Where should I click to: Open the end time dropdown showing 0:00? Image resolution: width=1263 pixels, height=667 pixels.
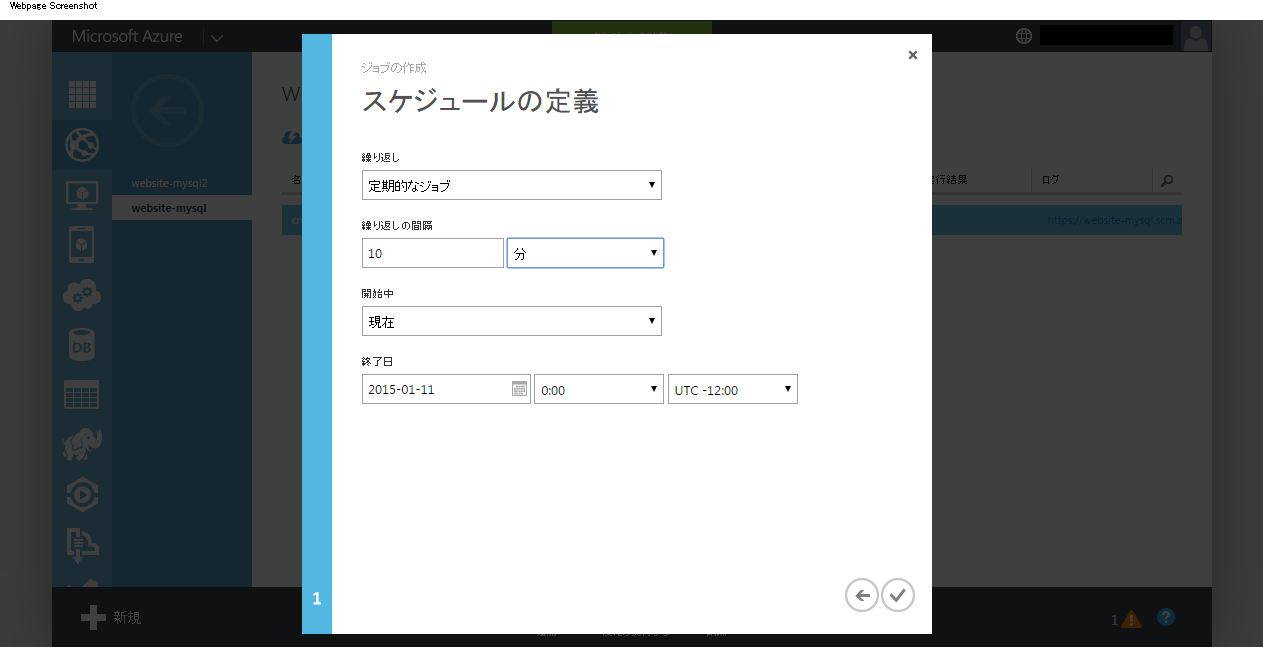pyautogui.click(x=598, y=389)
